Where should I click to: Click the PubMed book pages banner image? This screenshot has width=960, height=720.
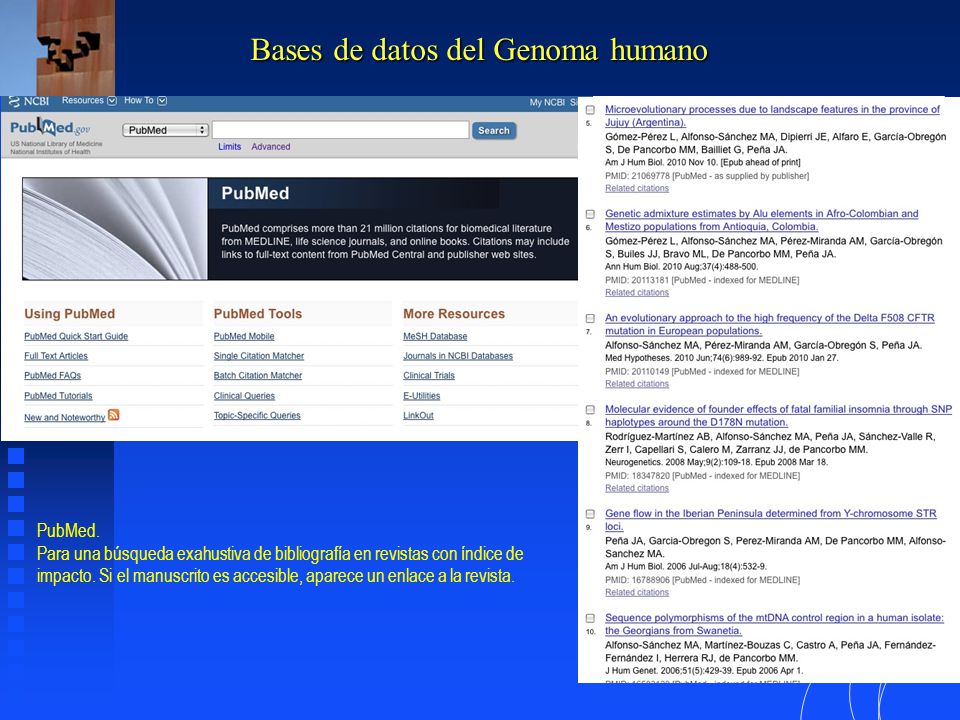tap(115, 229)
